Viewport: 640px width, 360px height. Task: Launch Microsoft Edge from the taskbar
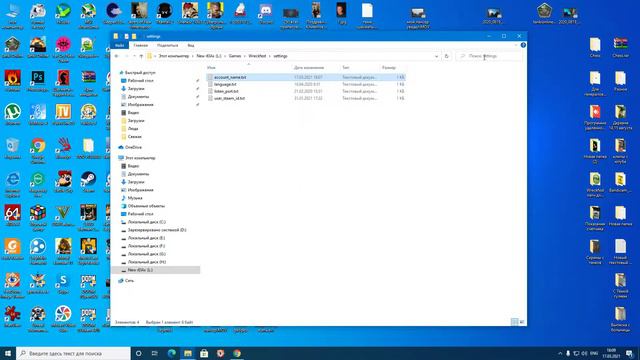coord(171,353)
